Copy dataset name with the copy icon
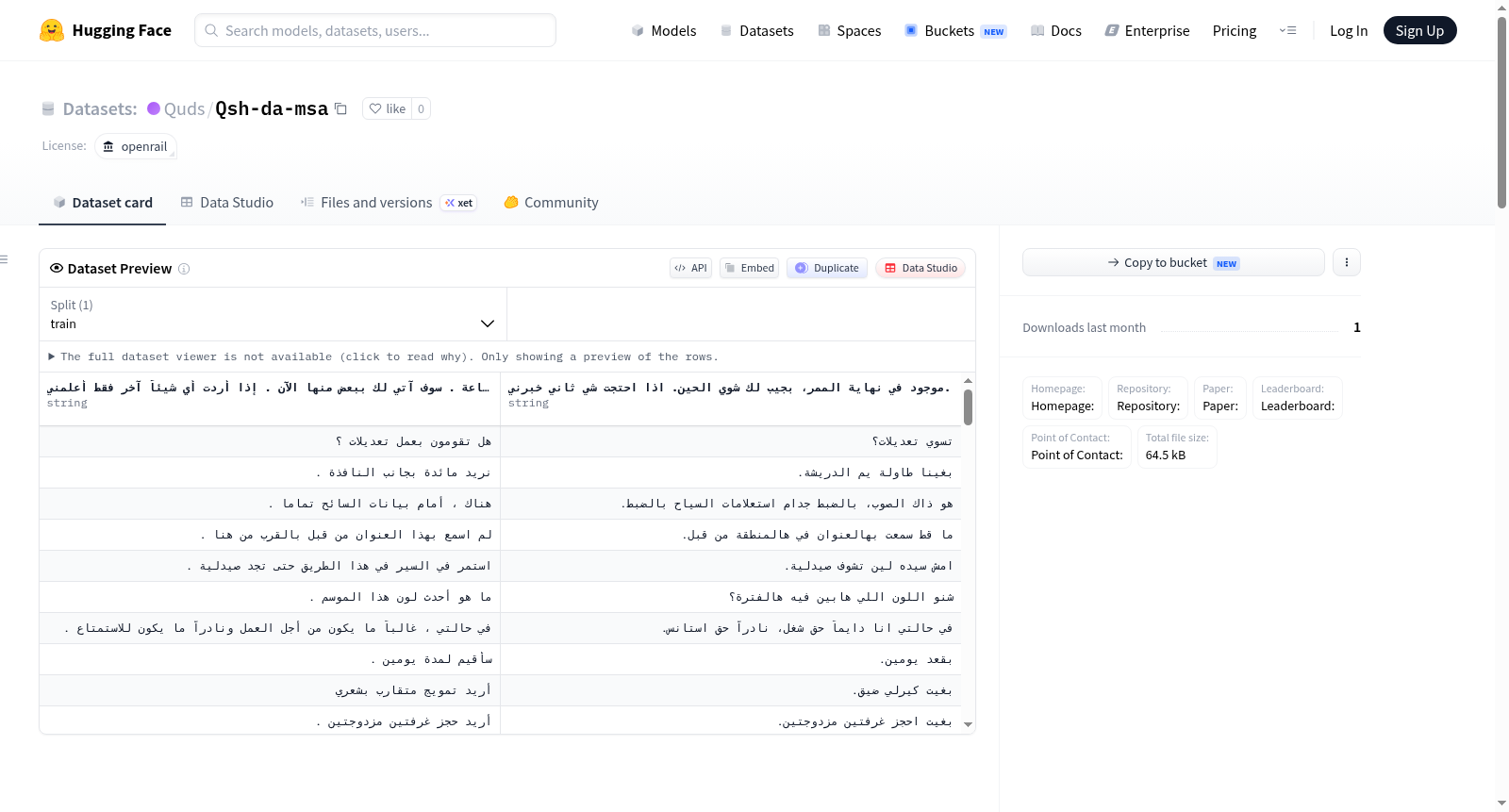The image size is (1509, 812). click(x=341, y=109)
